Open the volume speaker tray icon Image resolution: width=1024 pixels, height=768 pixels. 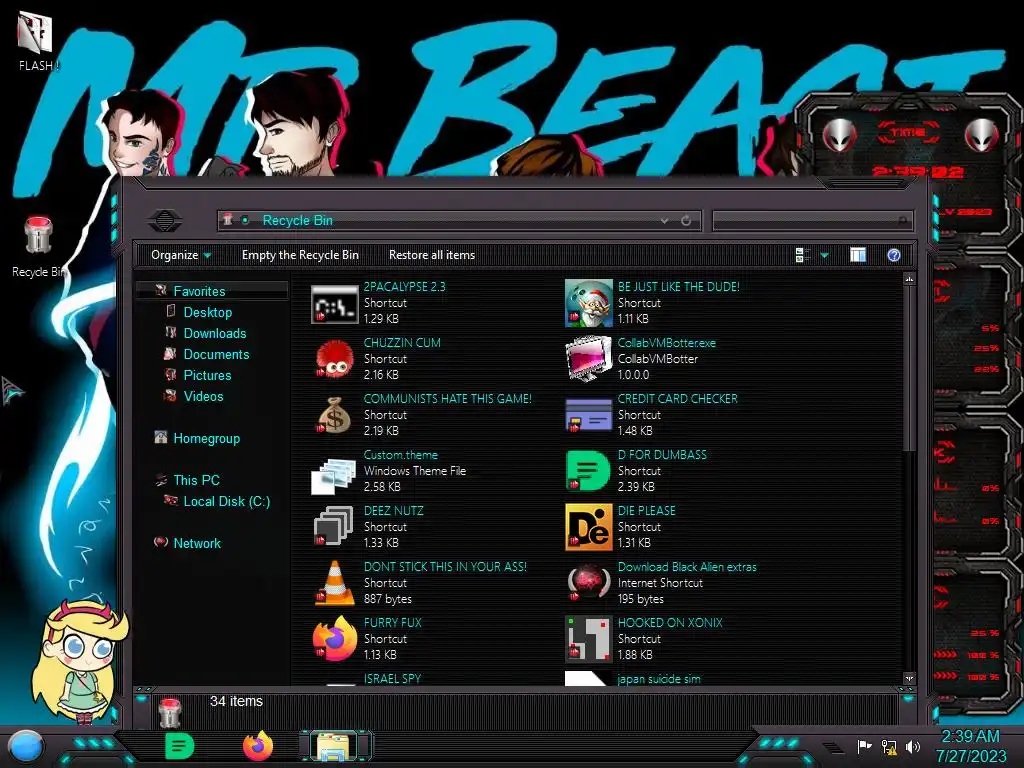[913, 747]
